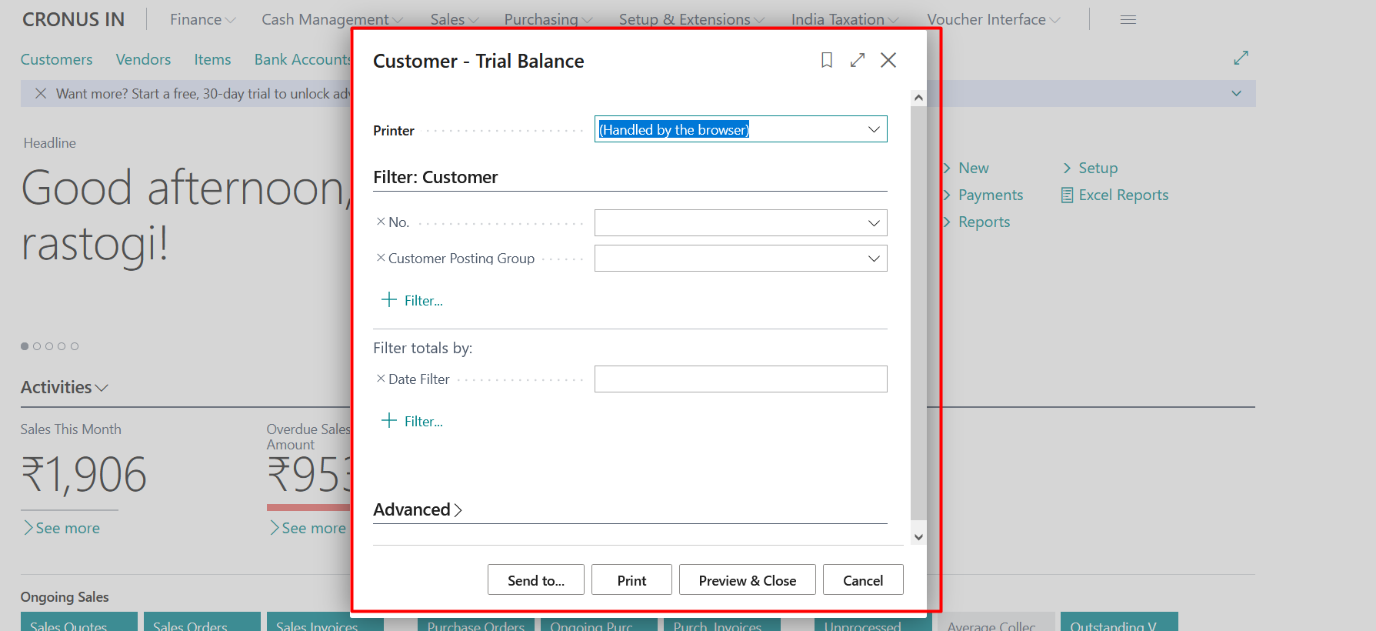Open Excel Reports via the spreadsheet icon
Viewport: 1376px width, 631px height.
pyautogui.click(x=1066, y=194)
